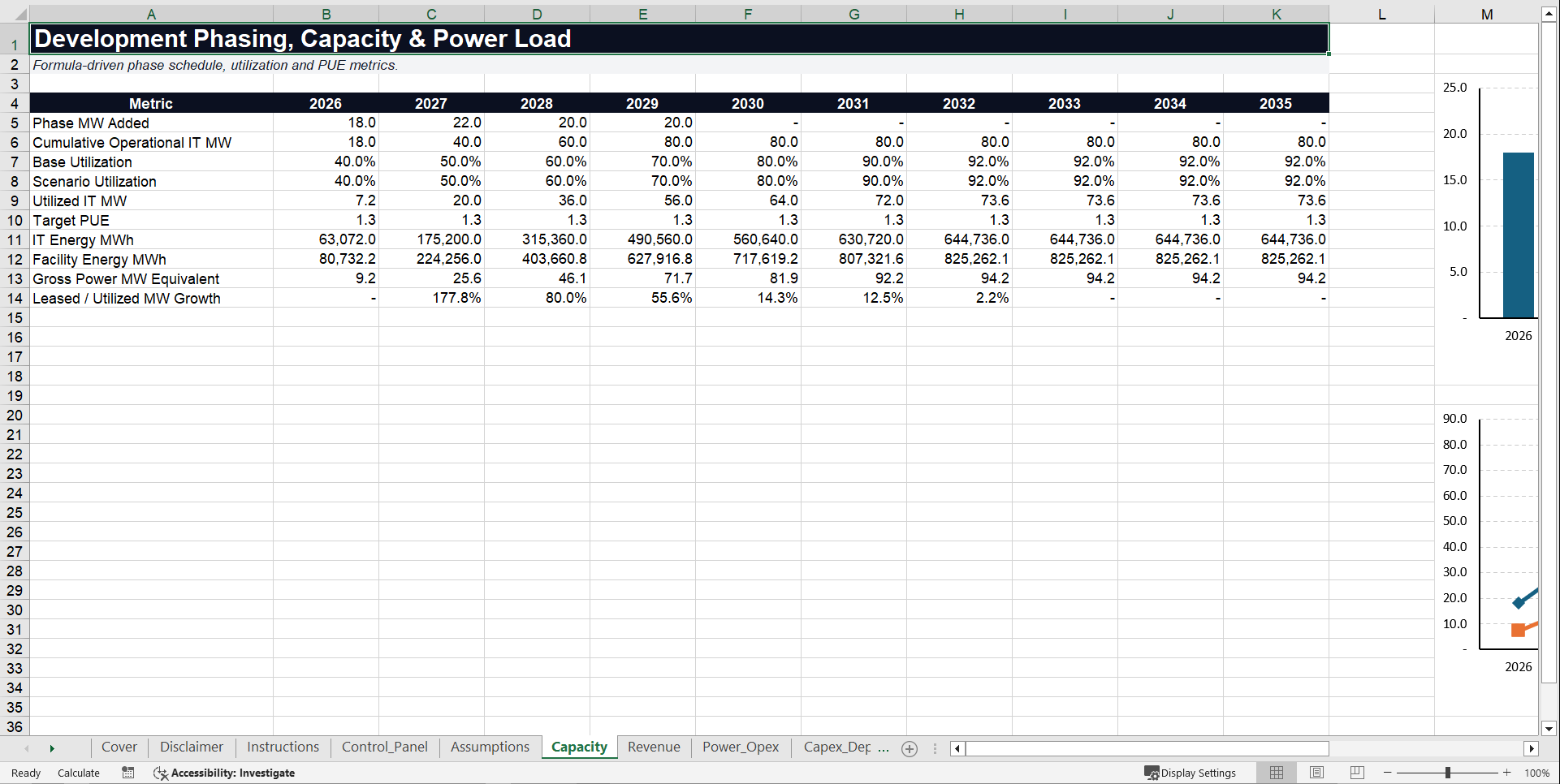
Task: Click the Calculate status bar button
Action: point(79,773)
